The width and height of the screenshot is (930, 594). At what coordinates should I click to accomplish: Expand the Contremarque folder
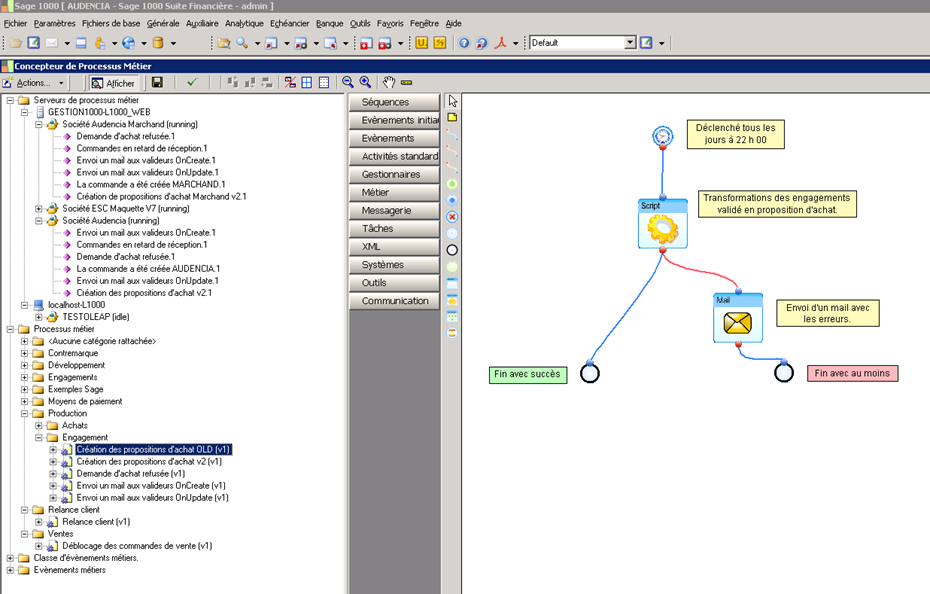[x=24, y=353]
